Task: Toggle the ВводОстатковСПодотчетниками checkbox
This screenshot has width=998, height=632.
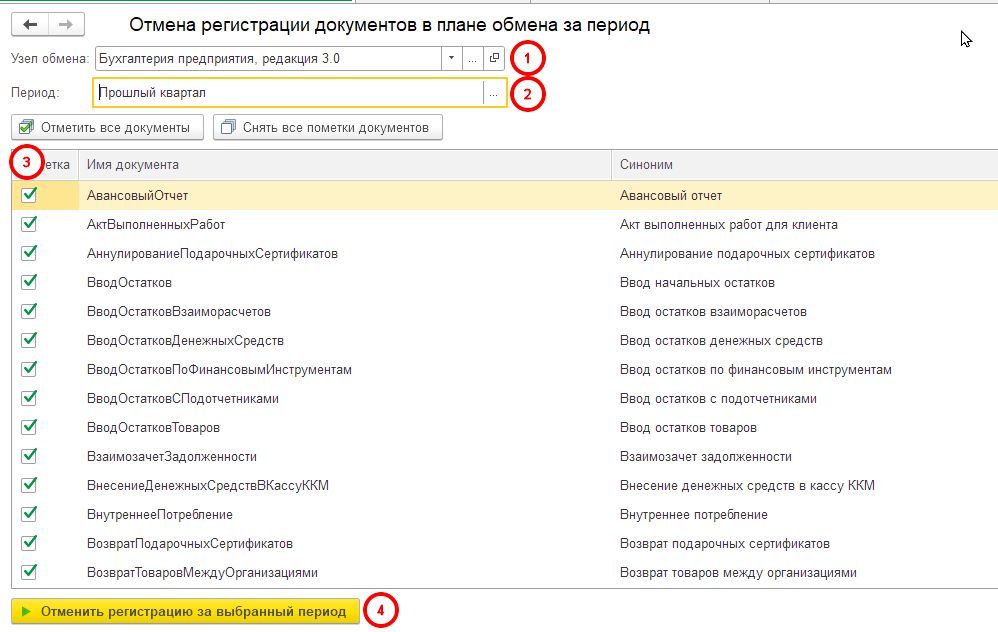Action: [x=29, y=398]
